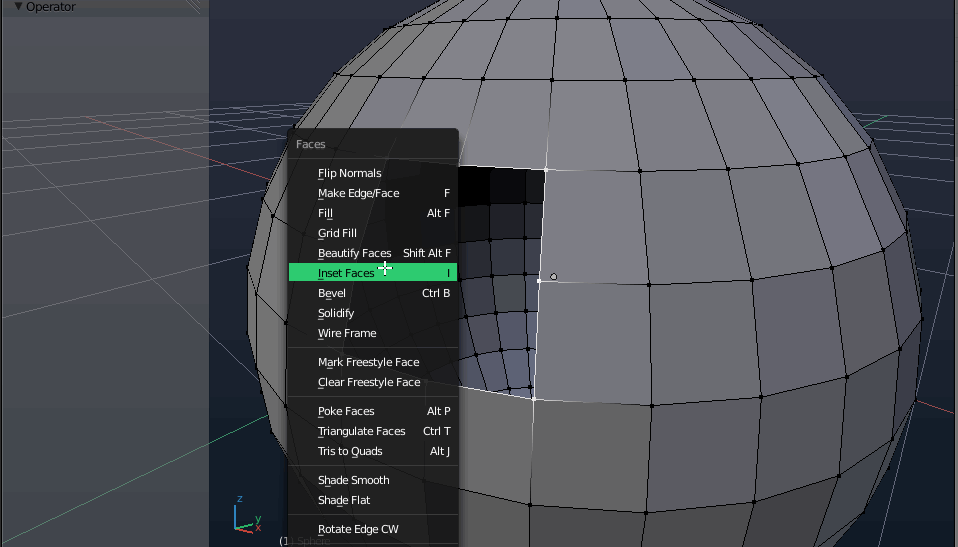Select Grid Fill option
This screenshot has height=547, width=958.
point(373,233)
